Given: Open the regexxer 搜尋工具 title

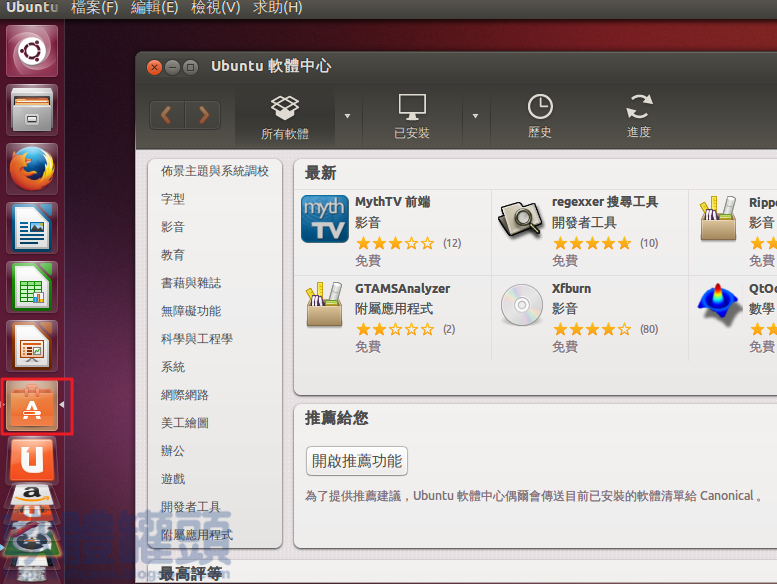Looking at the screenshot, I should pyautogui.click(x=605, y=202).
